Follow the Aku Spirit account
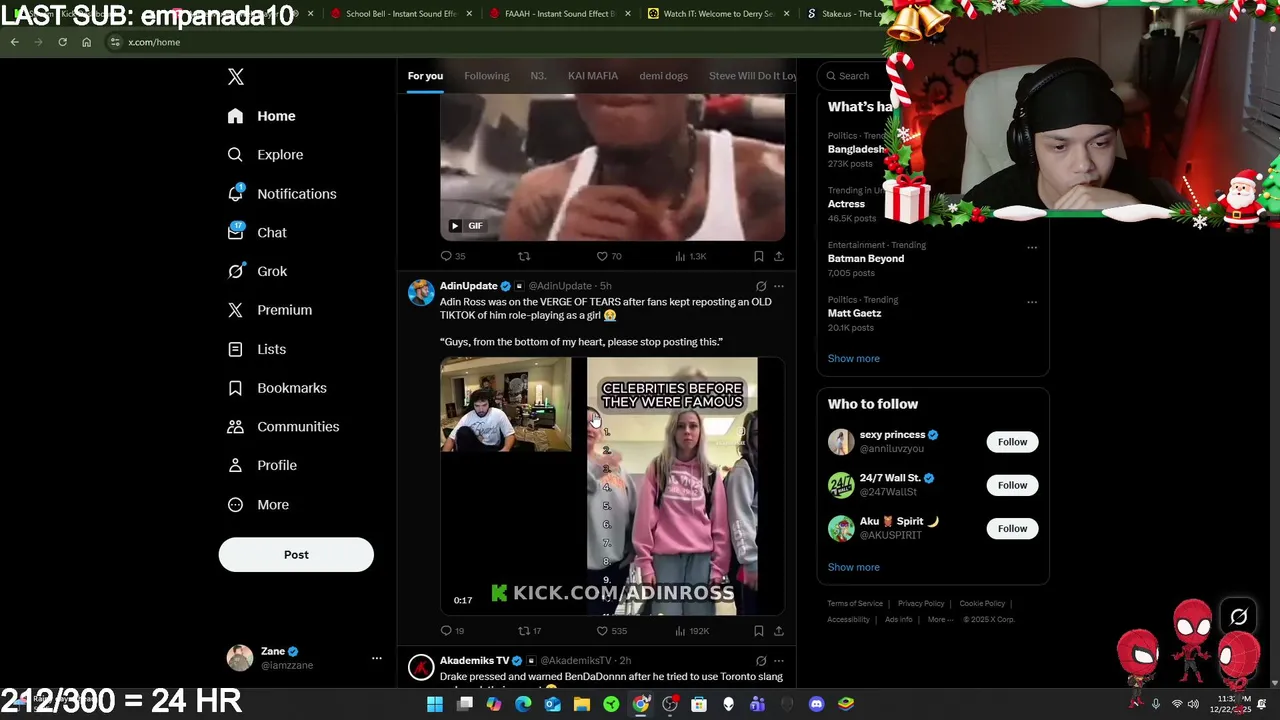Screen dimensions: 1280x720 [x=1012, y=528]
